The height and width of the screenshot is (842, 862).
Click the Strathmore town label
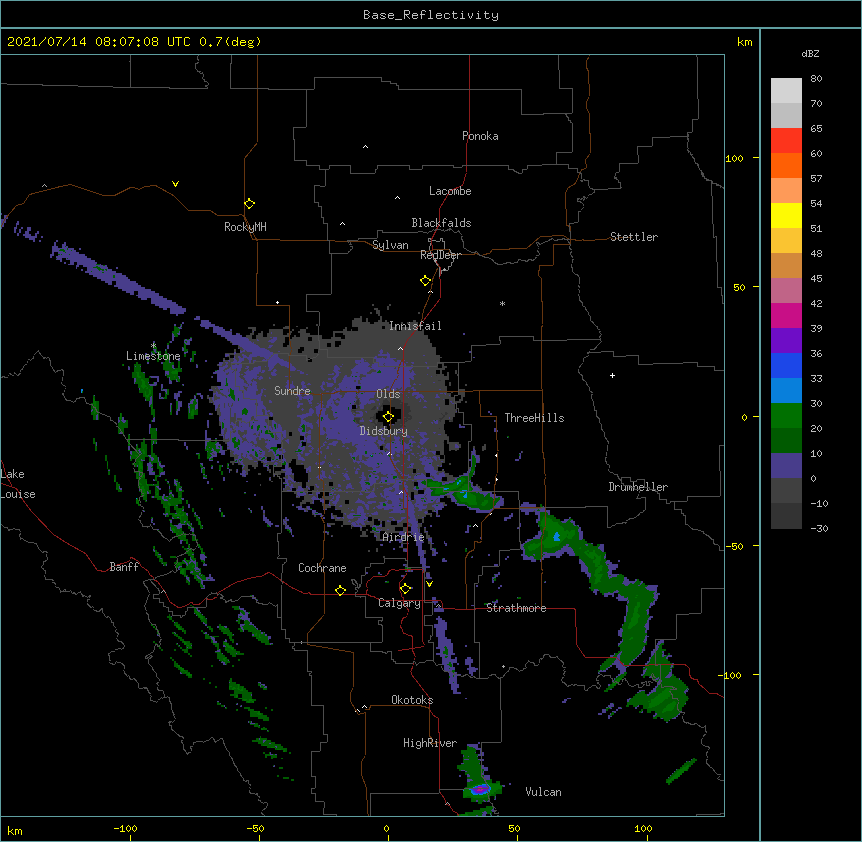[516, 608]
